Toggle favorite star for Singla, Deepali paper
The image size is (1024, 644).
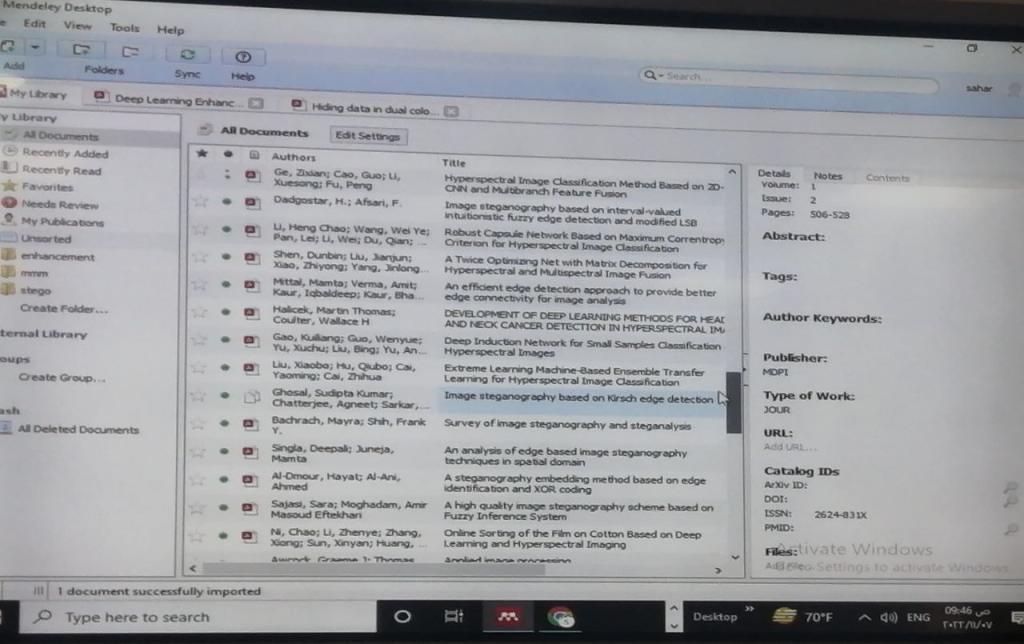(x=201, y=453)
